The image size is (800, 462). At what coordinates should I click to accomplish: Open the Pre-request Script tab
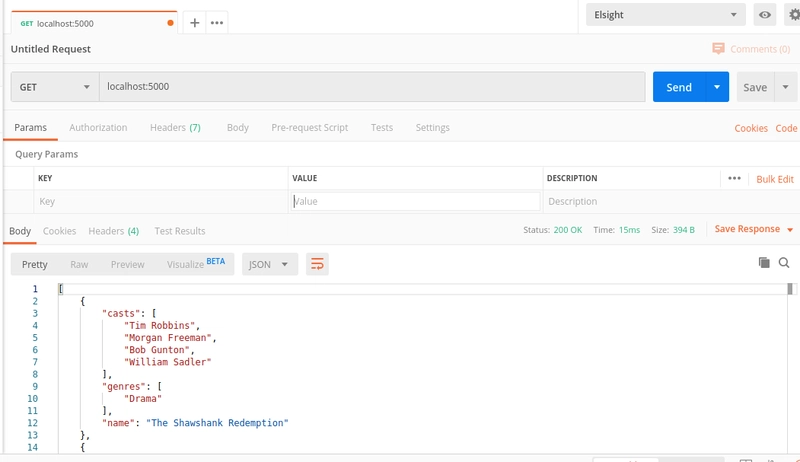(x=310, y=127)
